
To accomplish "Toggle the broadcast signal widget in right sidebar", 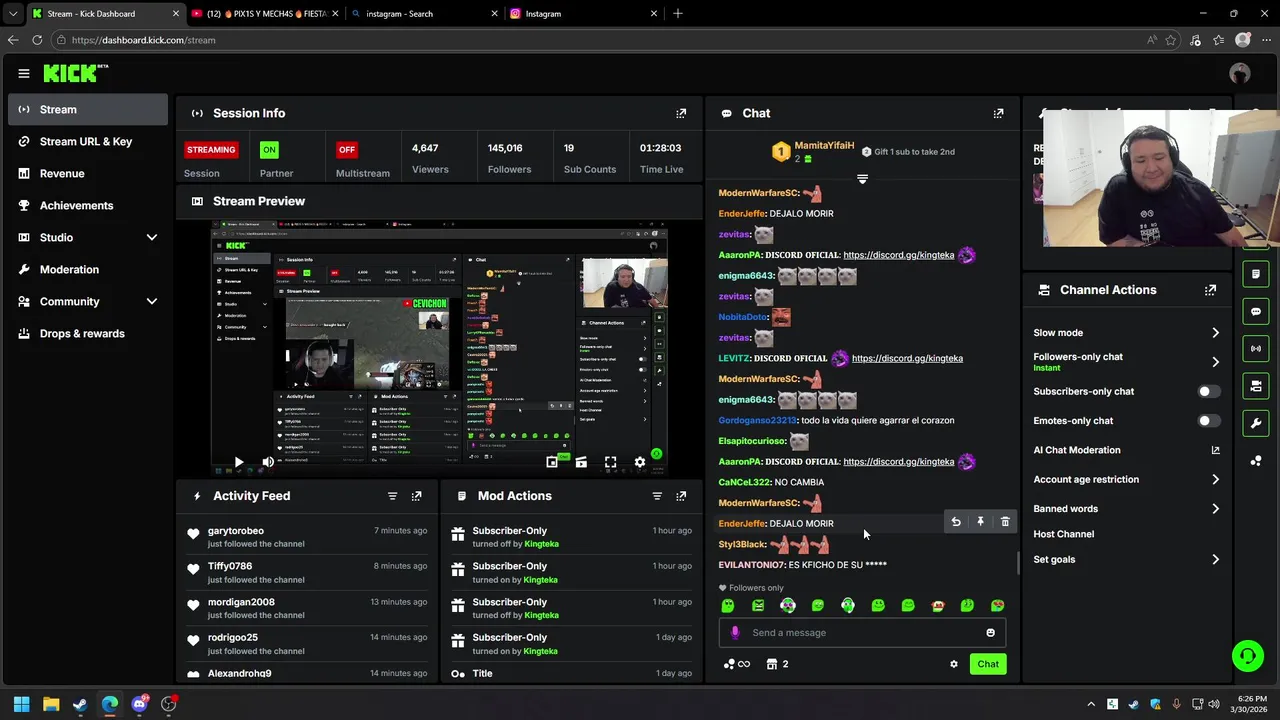I will click(1256, 348).
